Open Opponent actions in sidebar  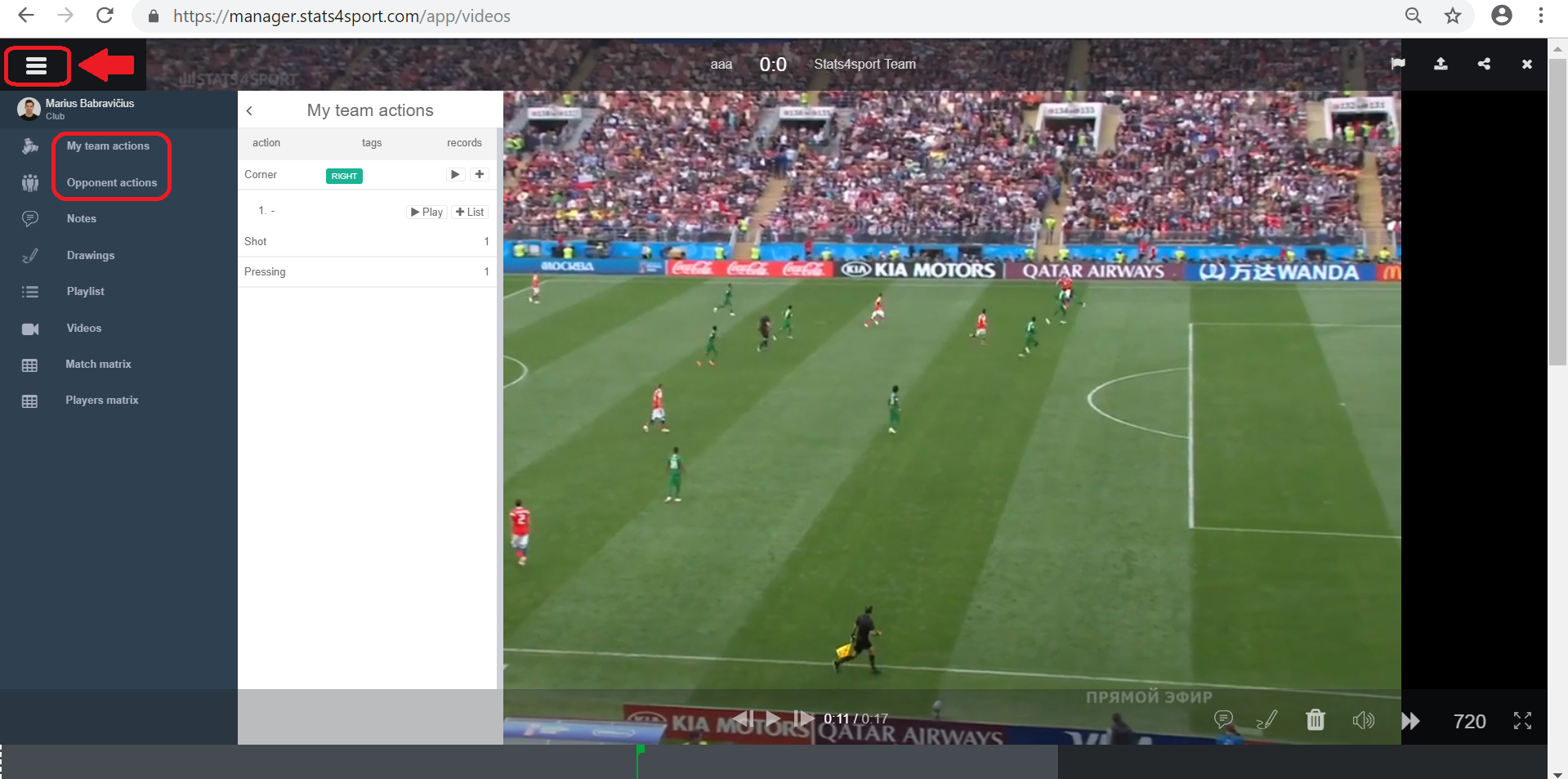click(x=112, y=183)
